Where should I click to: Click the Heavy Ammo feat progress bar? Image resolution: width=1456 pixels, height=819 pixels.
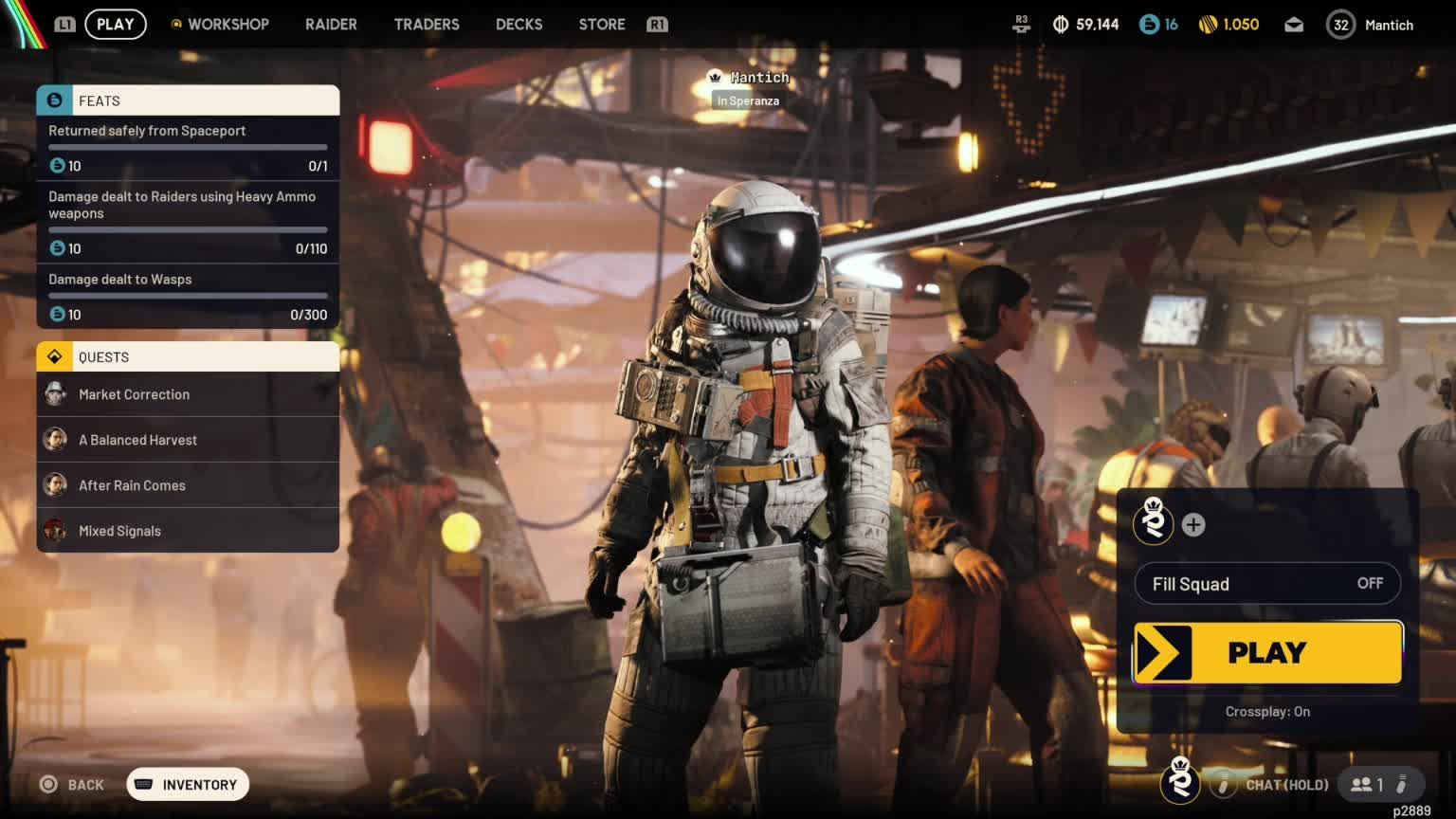pos(188,229)
